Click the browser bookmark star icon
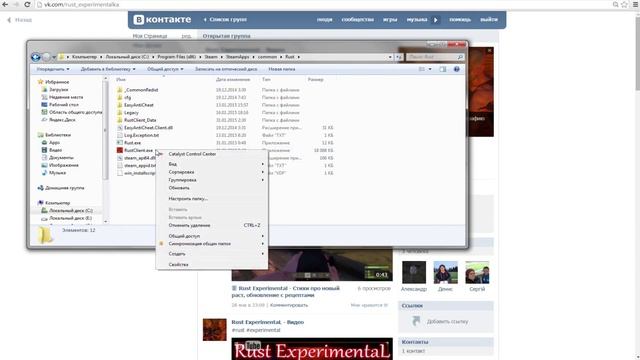Image resolution: width=640 pixels, height=360 pixels. coord(624,4)
